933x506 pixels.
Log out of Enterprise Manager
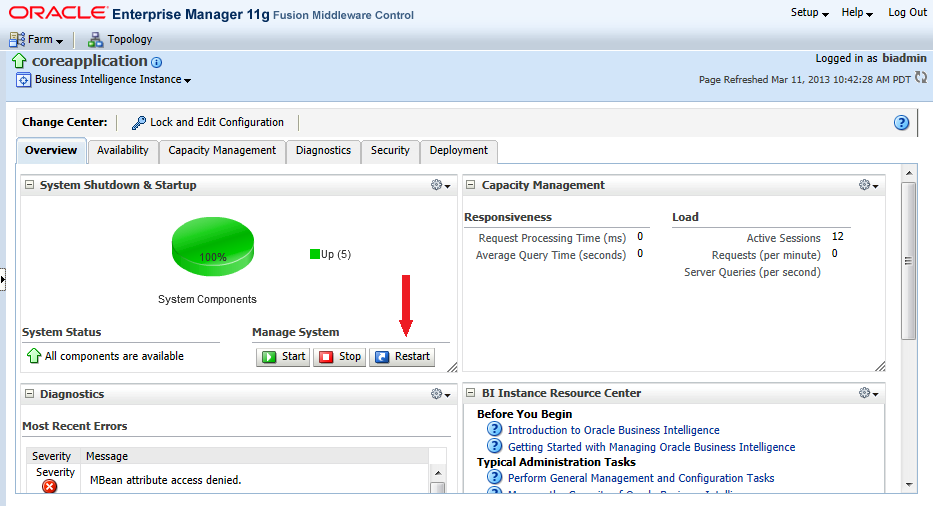pyautogui.click(x=907, y=13)
